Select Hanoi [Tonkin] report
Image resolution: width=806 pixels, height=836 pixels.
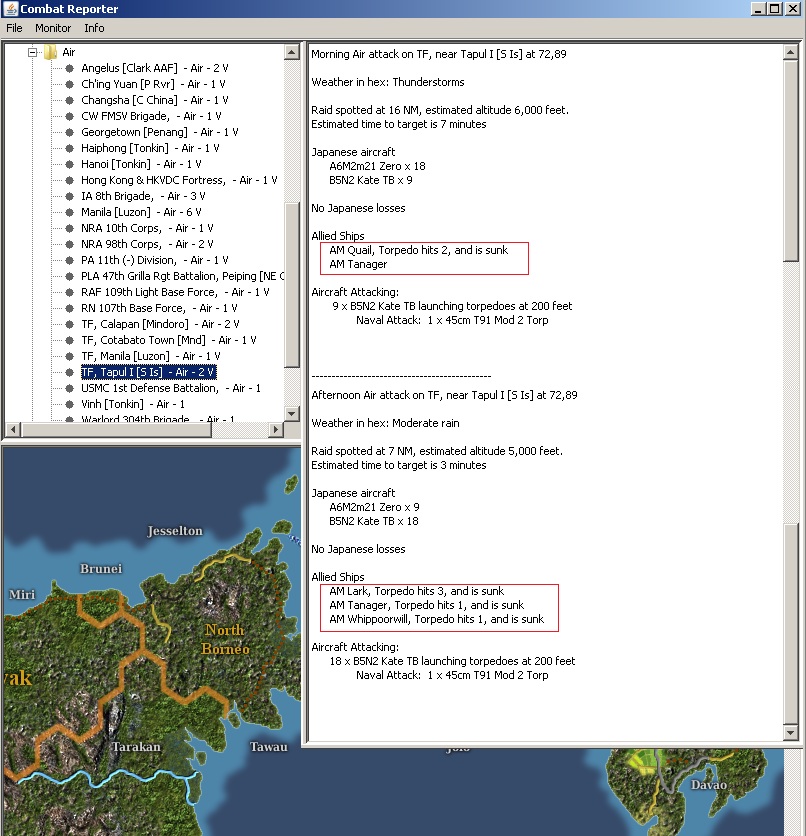[x=141, y=164]
